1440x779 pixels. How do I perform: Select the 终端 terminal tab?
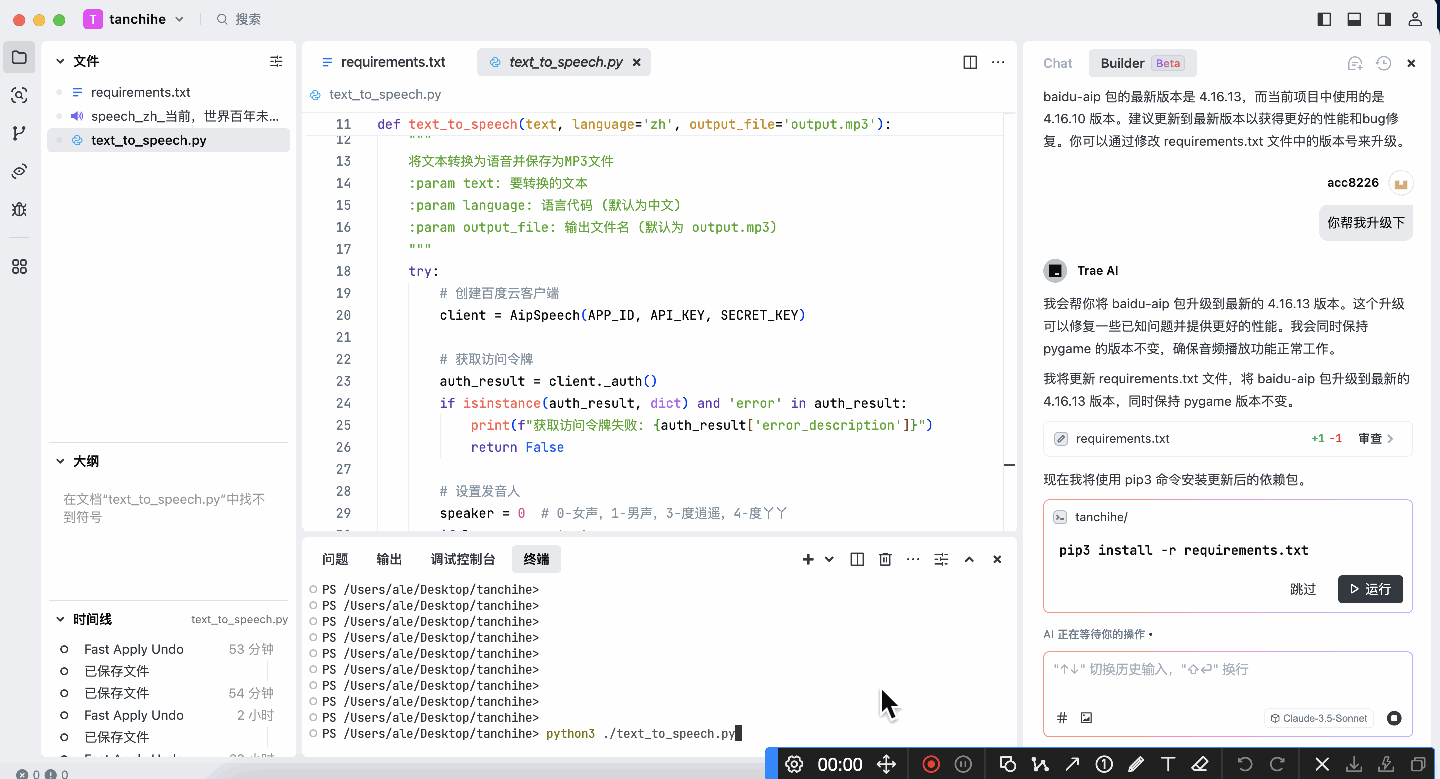536,559
